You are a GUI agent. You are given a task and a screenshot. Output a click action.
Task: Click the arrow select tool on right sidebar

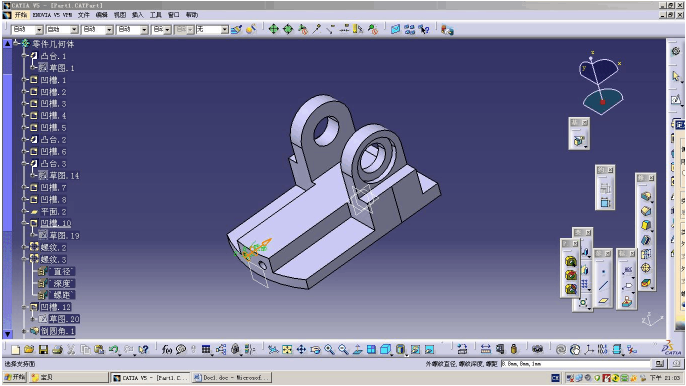pos(676,76)
